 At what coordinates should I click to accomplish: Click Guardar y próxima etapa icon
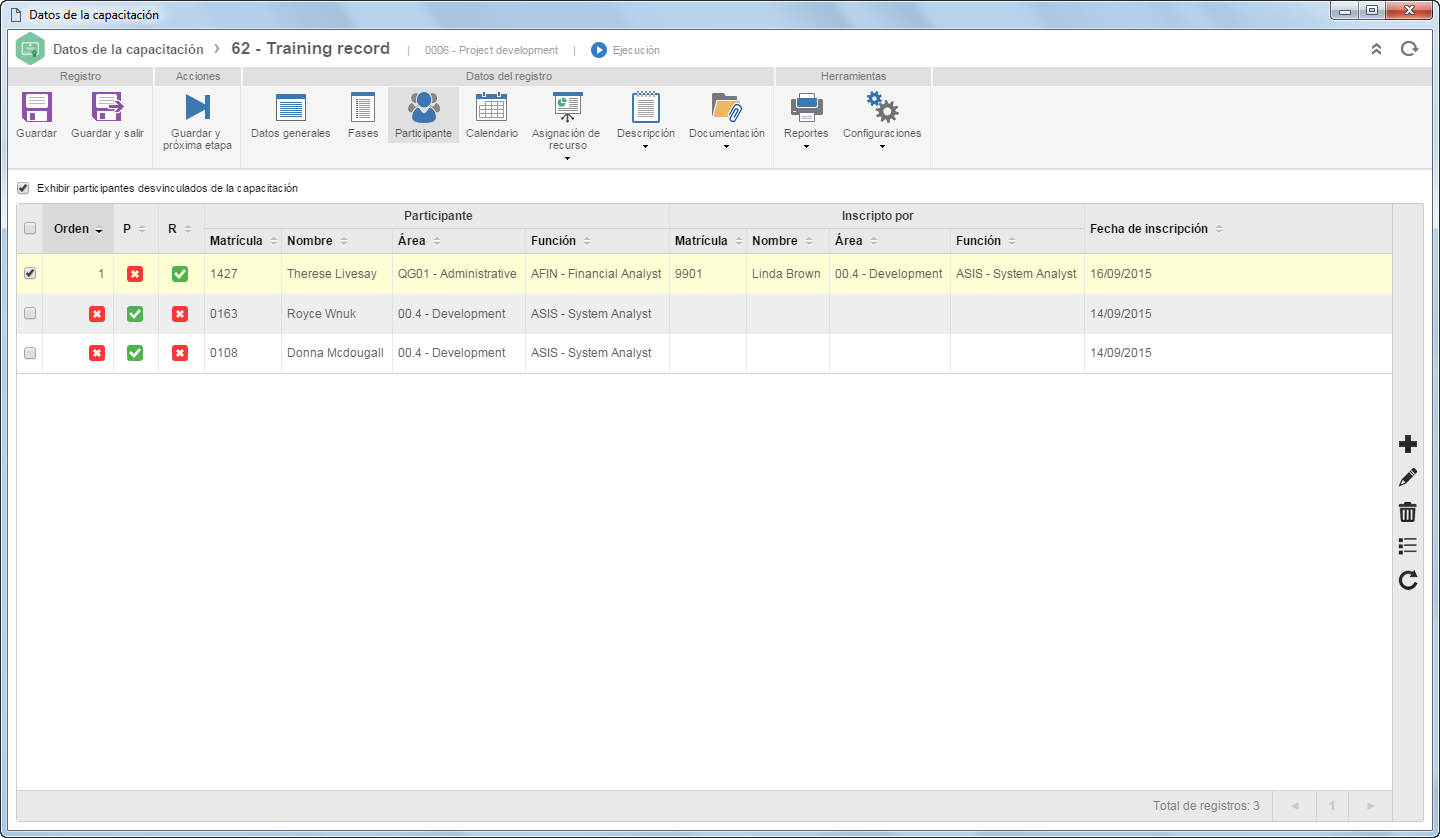pyautogui.click(x=197, y=107)
